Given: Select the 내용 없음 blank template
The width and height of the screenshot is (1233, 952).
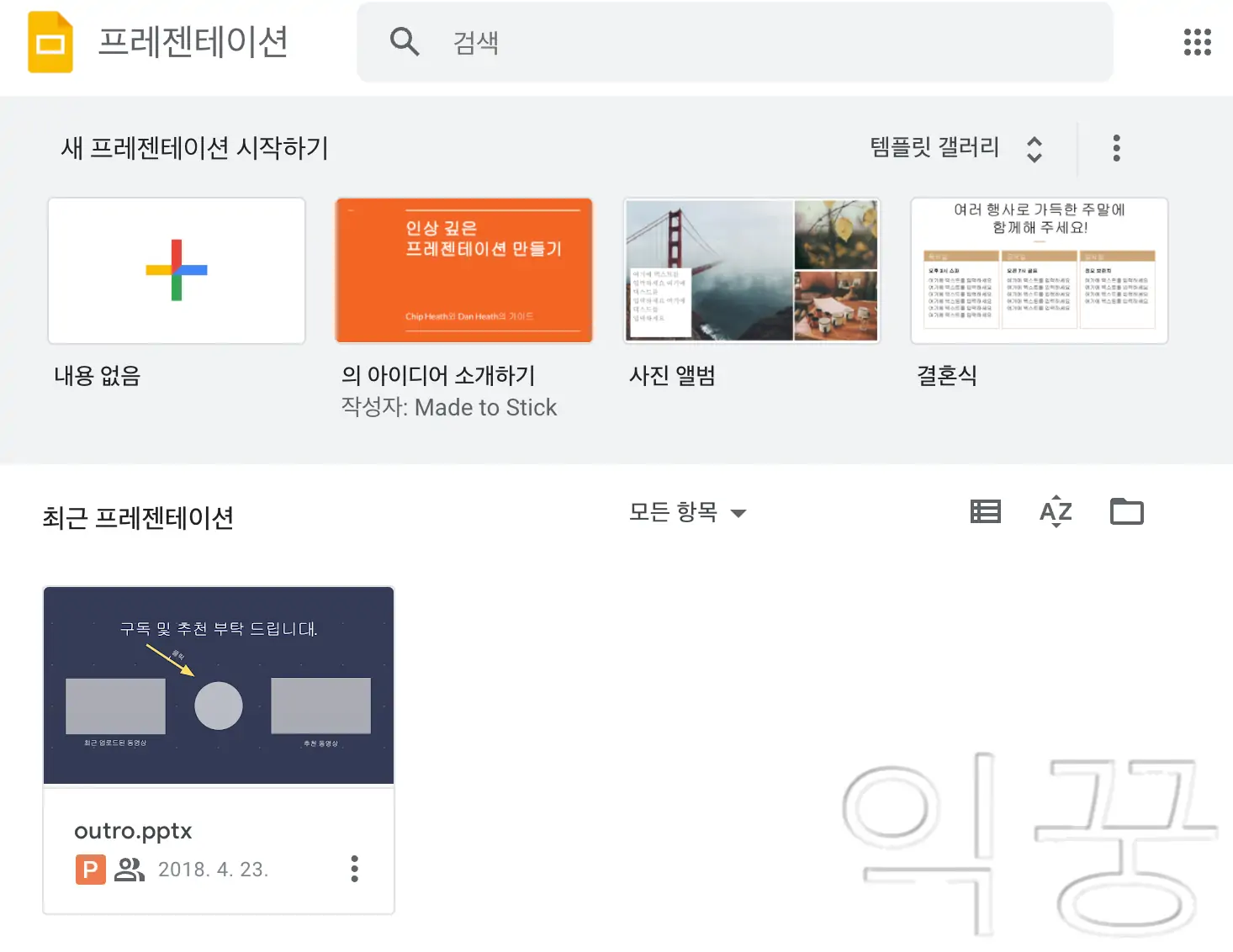Looking at the screenshot, I should tap(176, 270).
